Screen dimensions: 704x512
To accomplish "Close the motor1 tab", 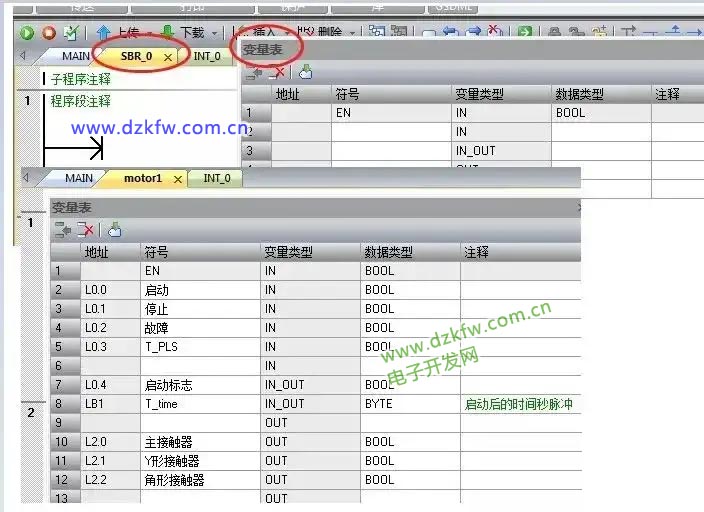I will coord(178,179).
